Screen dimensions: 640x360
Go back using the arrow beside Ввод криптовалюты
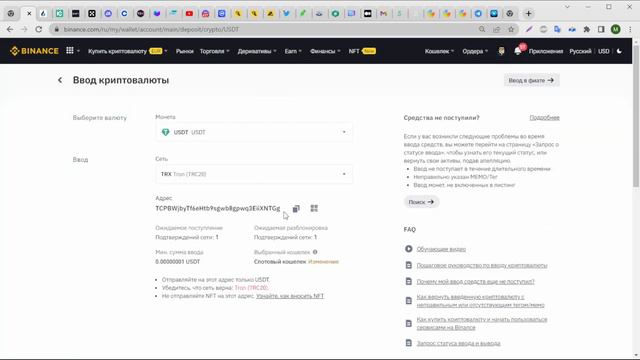point(60,80)
